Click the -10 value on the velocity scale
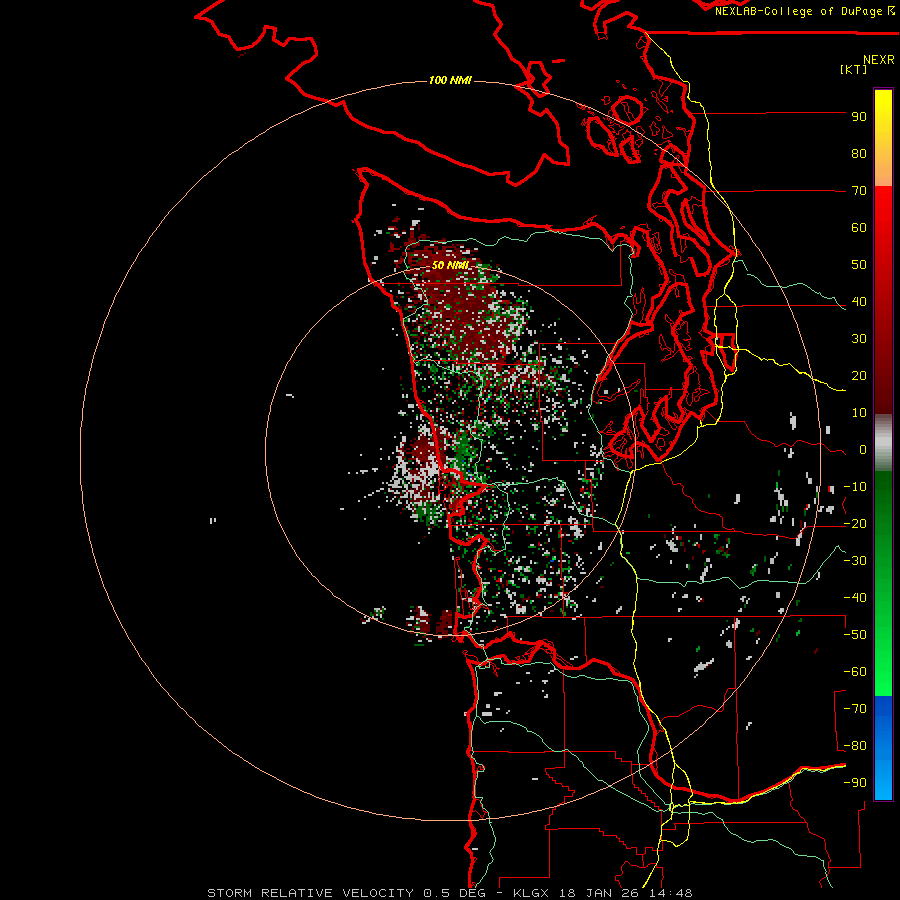 click(855, 487)
